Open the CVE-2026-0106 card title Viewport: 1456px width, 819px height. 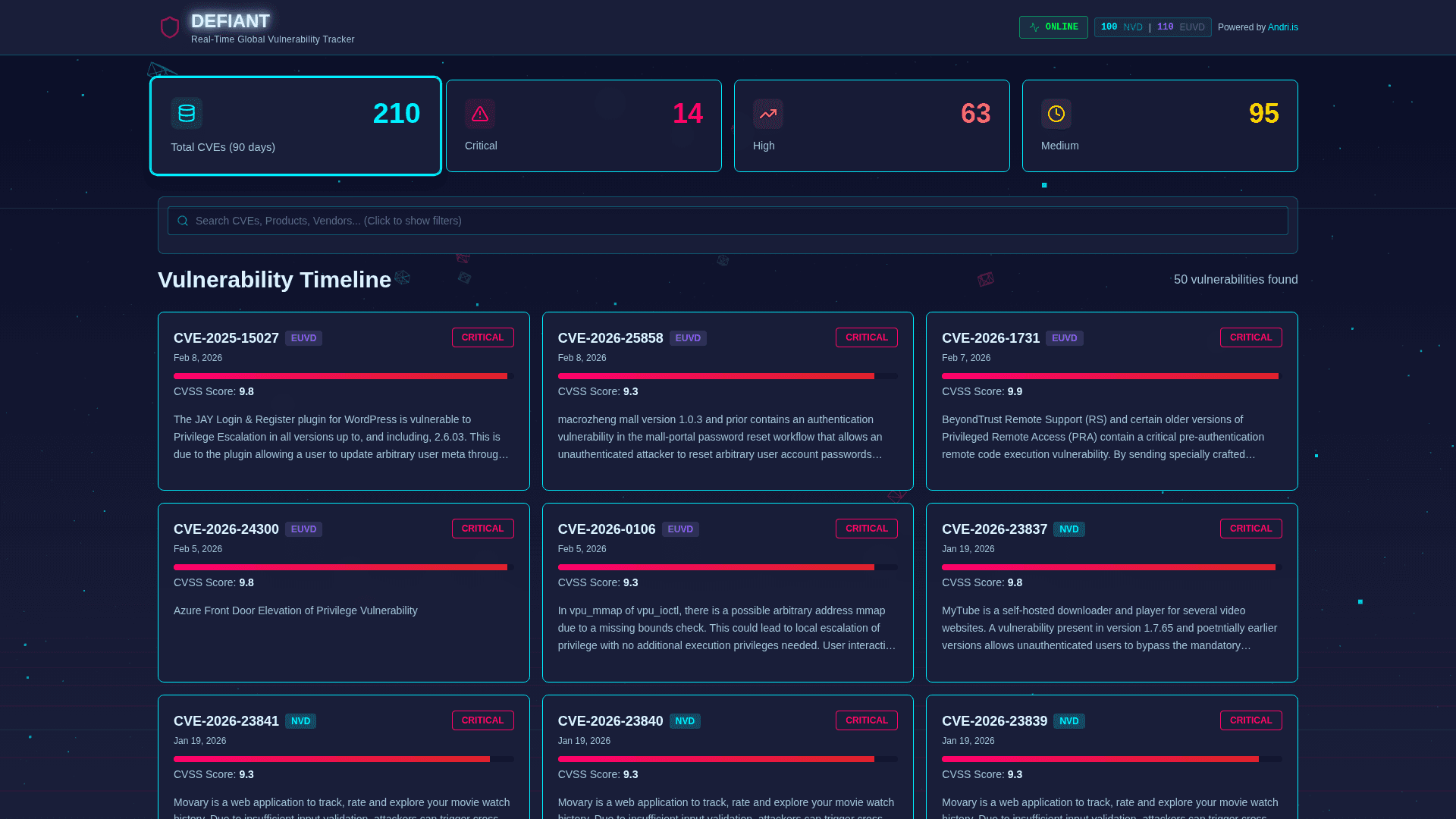click(x=607, y=529)
